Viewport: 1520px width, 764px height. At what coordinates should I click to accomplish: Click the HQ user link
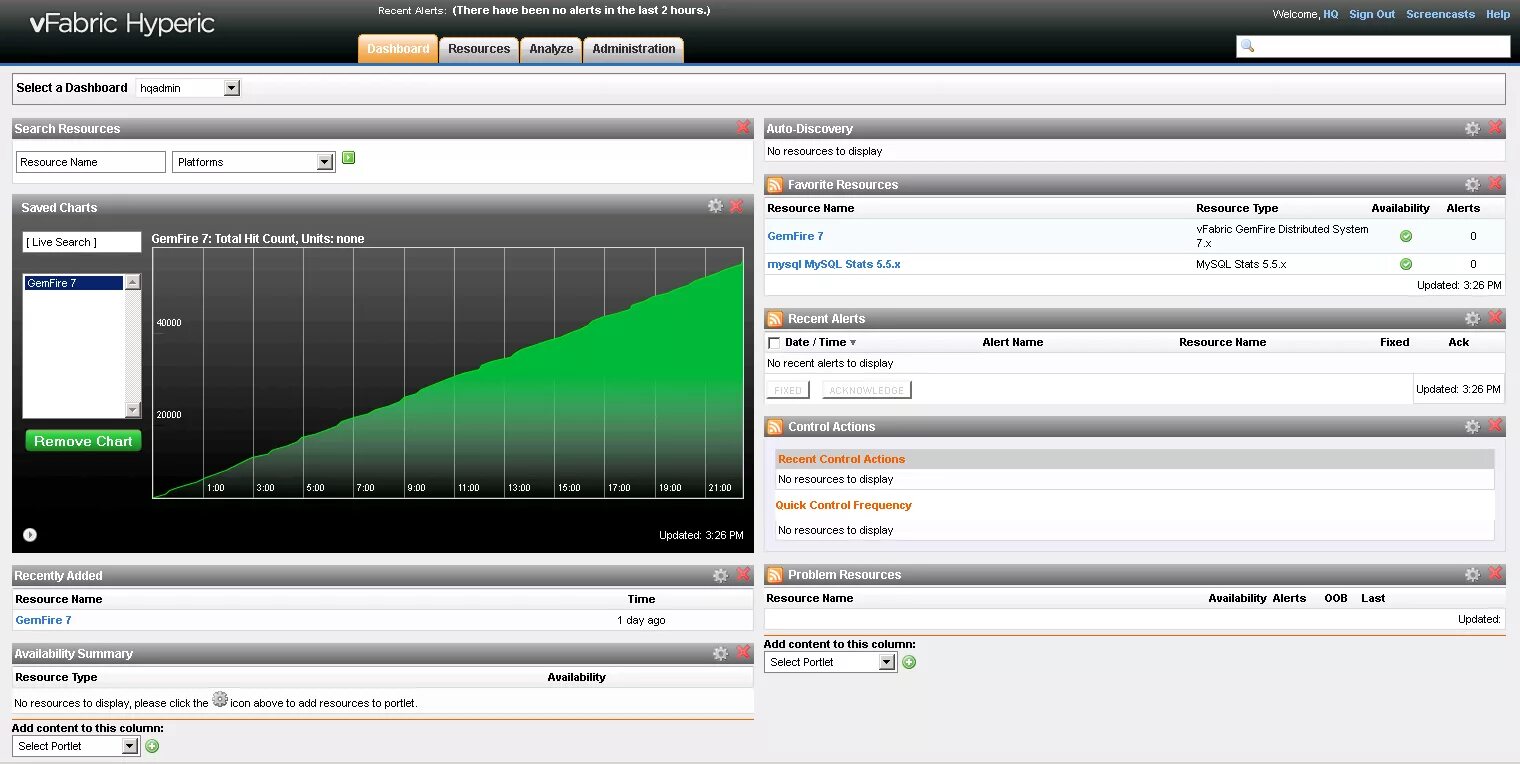(1330, 14)
